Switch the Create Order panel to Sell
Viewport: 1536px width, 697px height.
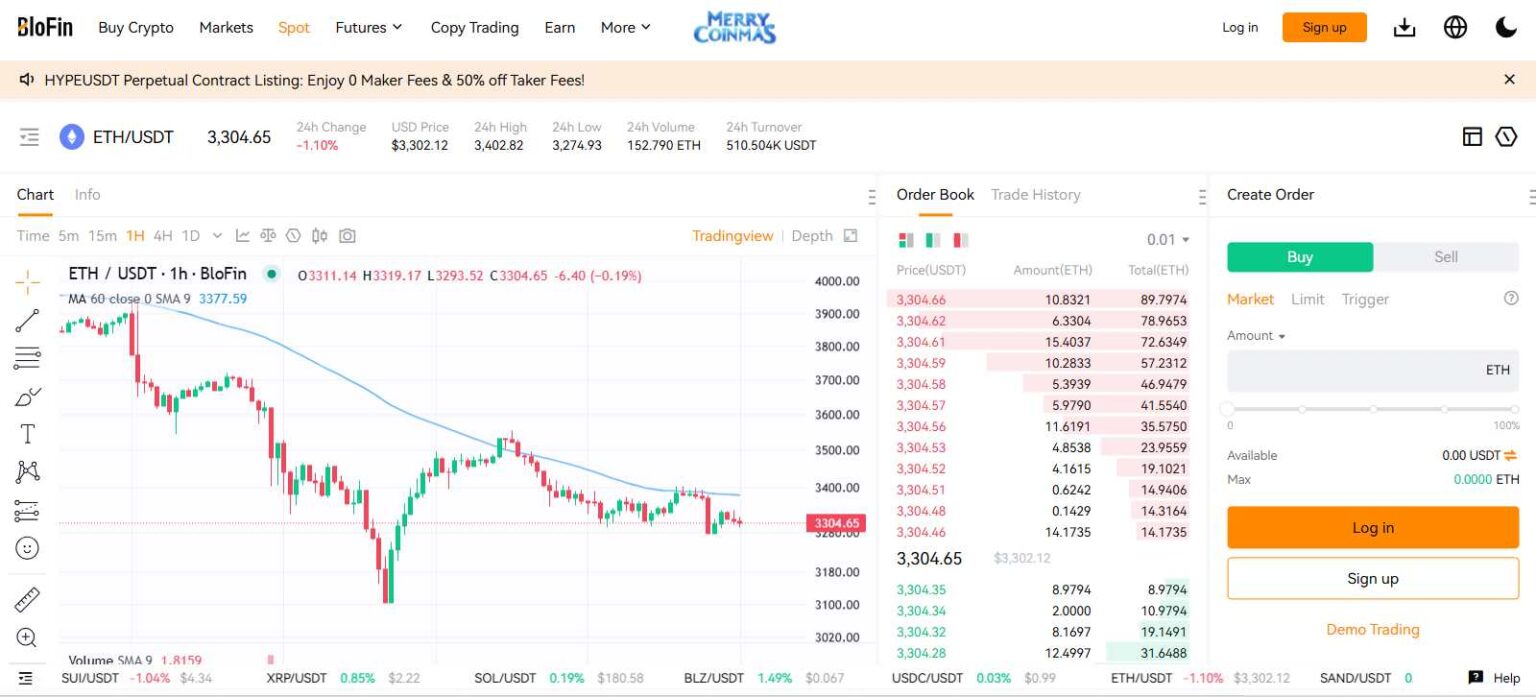tap(1444, 257)
